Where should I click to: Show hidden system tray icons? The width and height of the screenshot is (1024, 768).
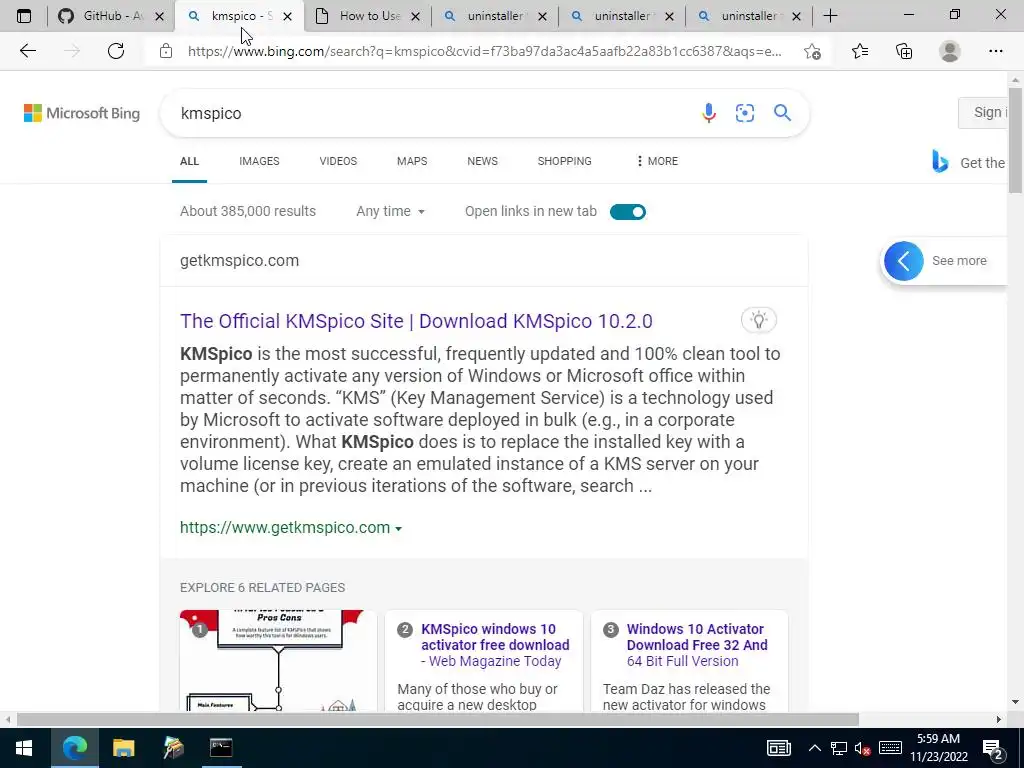(x=814, y=748)
